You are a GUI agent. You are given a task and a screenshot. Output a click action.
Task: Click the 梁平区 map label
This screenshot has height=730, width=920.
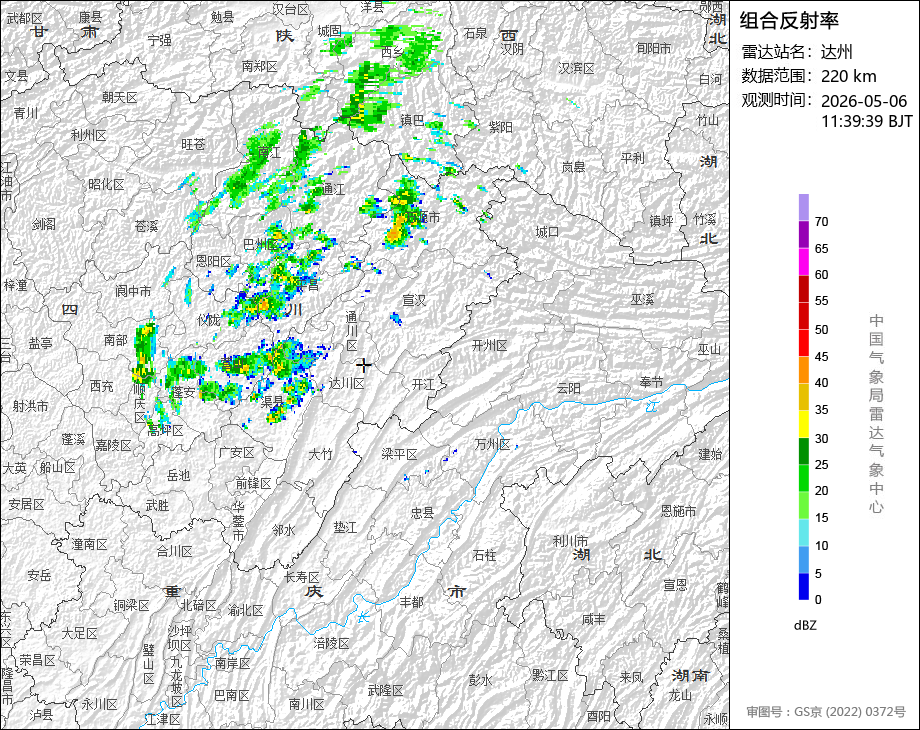pyautogui.click(x=399, y=454)
